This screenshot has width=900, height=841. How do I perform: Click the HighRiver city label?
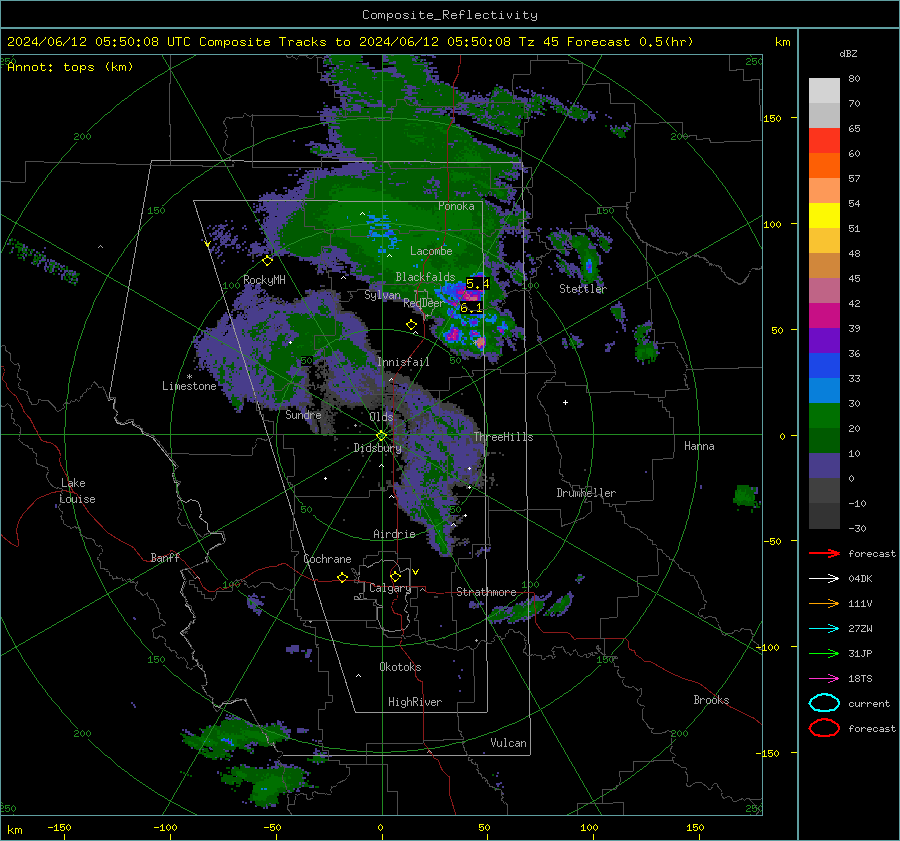415,702
